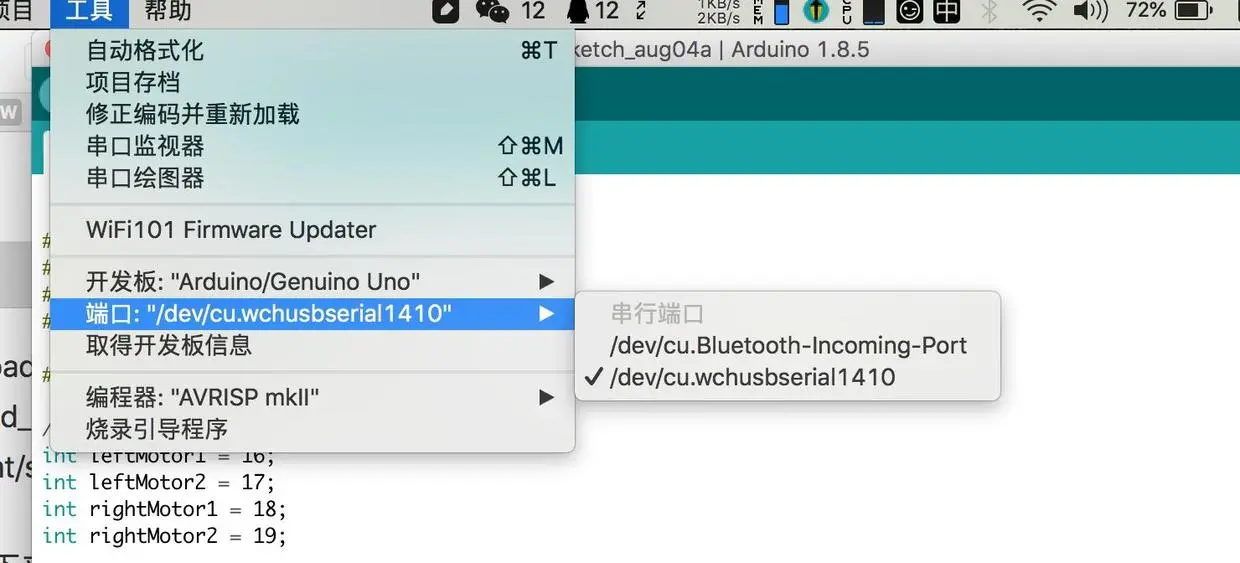The width and height of the screenshot is (1240, 563).
Task: Open the 帮助 menu
Action: [168, 12]
